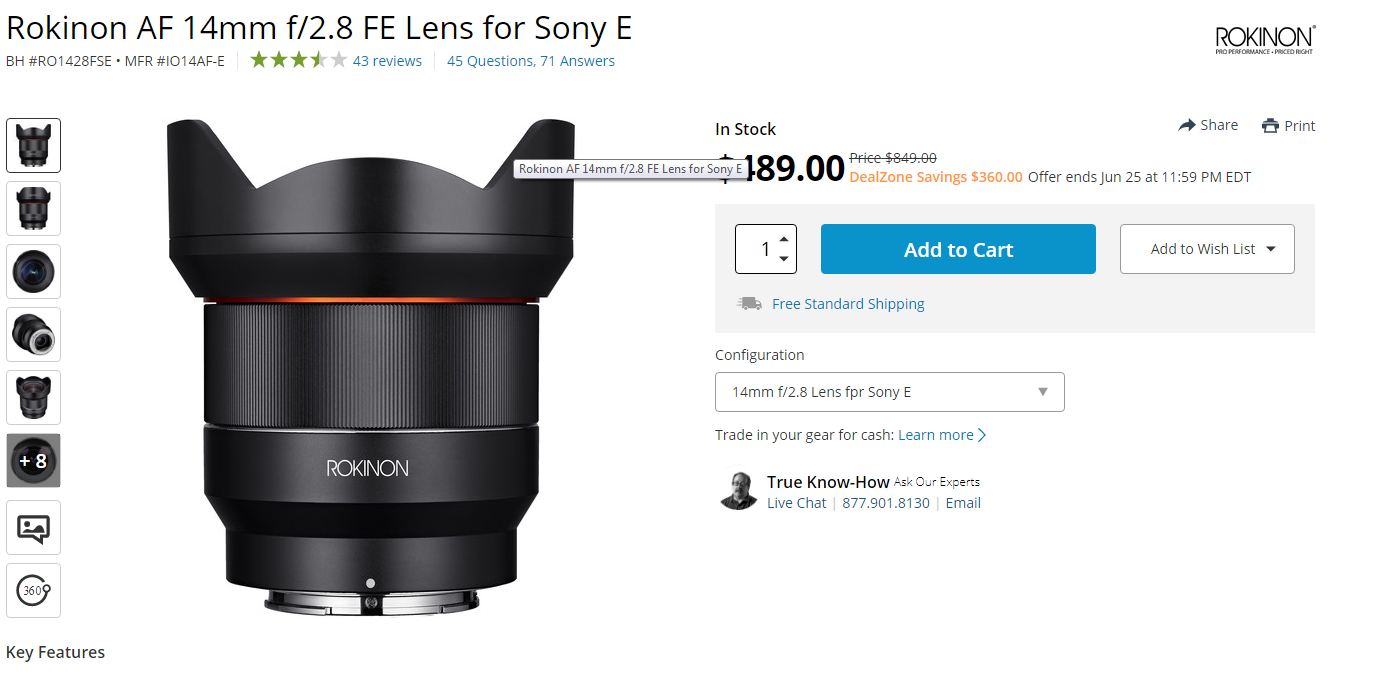Expand the Add to Wish List dropdown

(1207, 249)
